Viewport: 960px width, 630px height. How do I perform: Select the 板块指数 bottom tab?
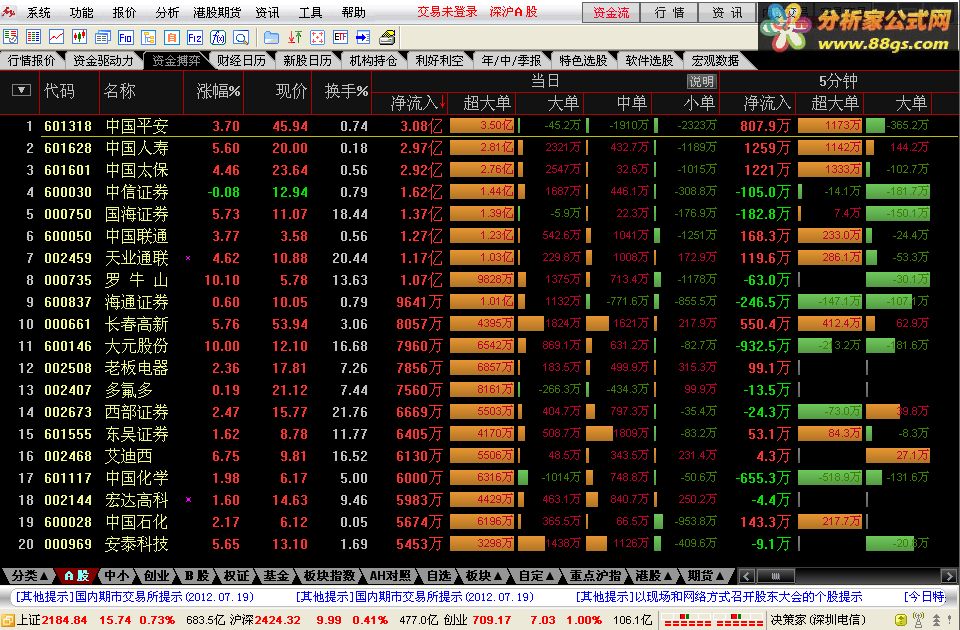(x=329, y=576)
